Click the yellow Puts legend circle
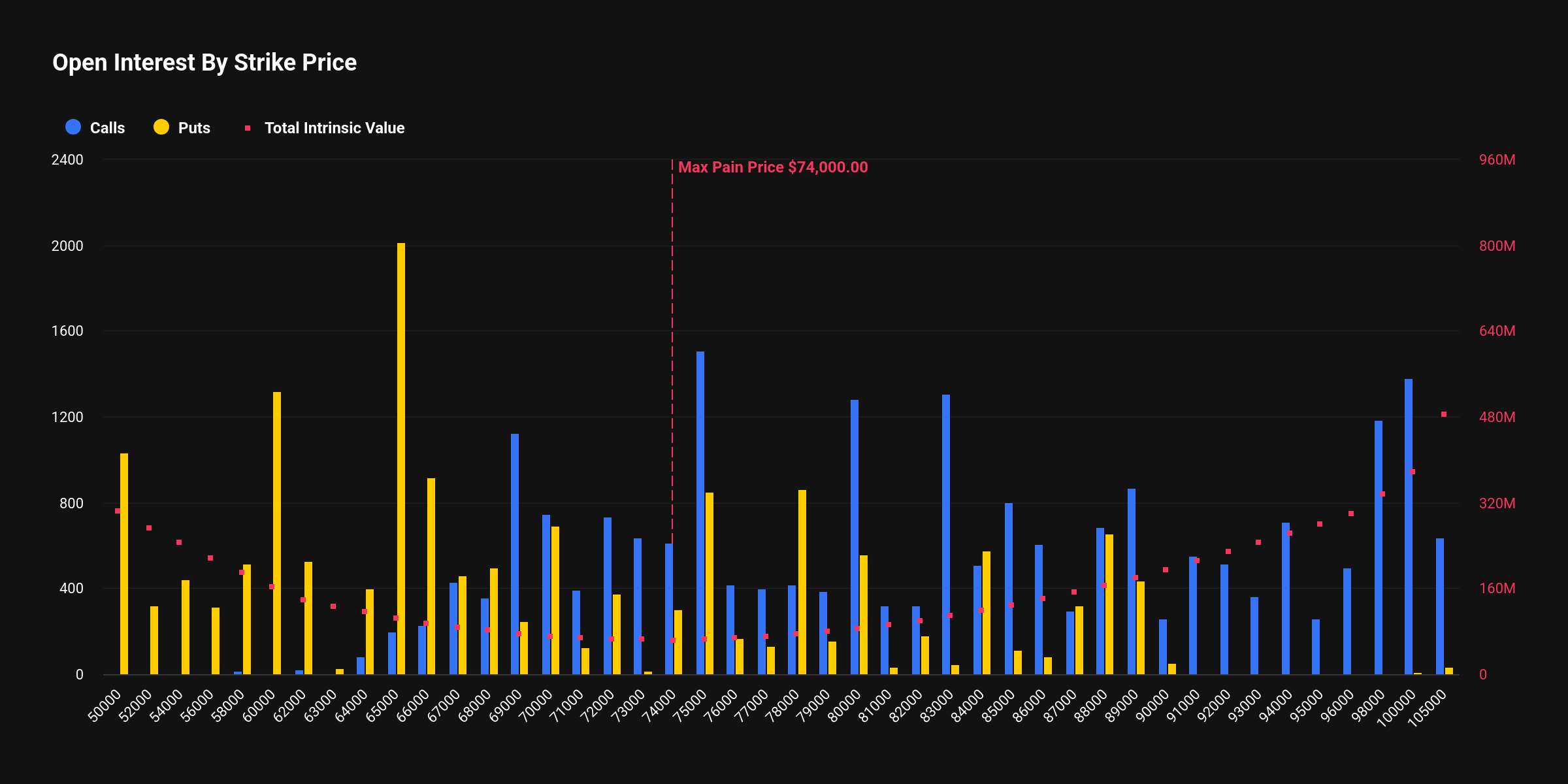 pos(161,127)
